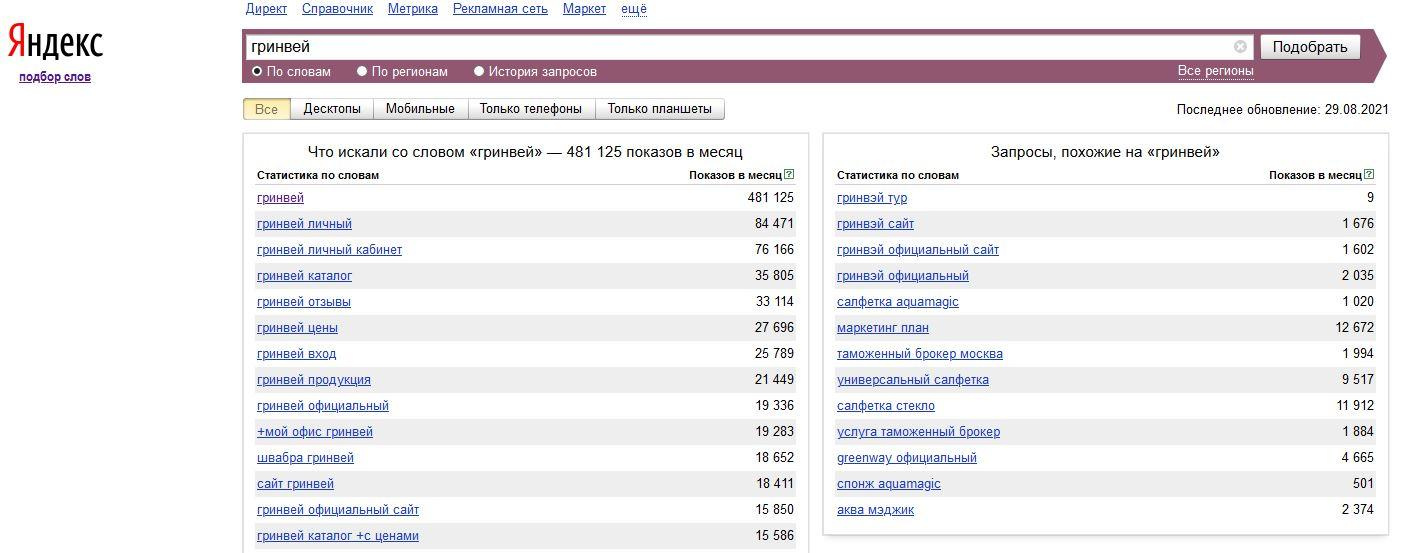This screenshot has width=1408, height=553.
Task: Open the гринвей официальный сайт link
Action: click(338, 510)
